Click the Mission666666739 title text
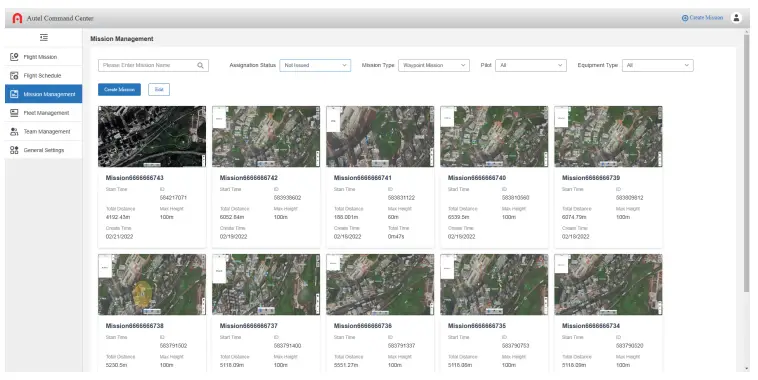The image size is (758, 380). [x=591, y=178]
